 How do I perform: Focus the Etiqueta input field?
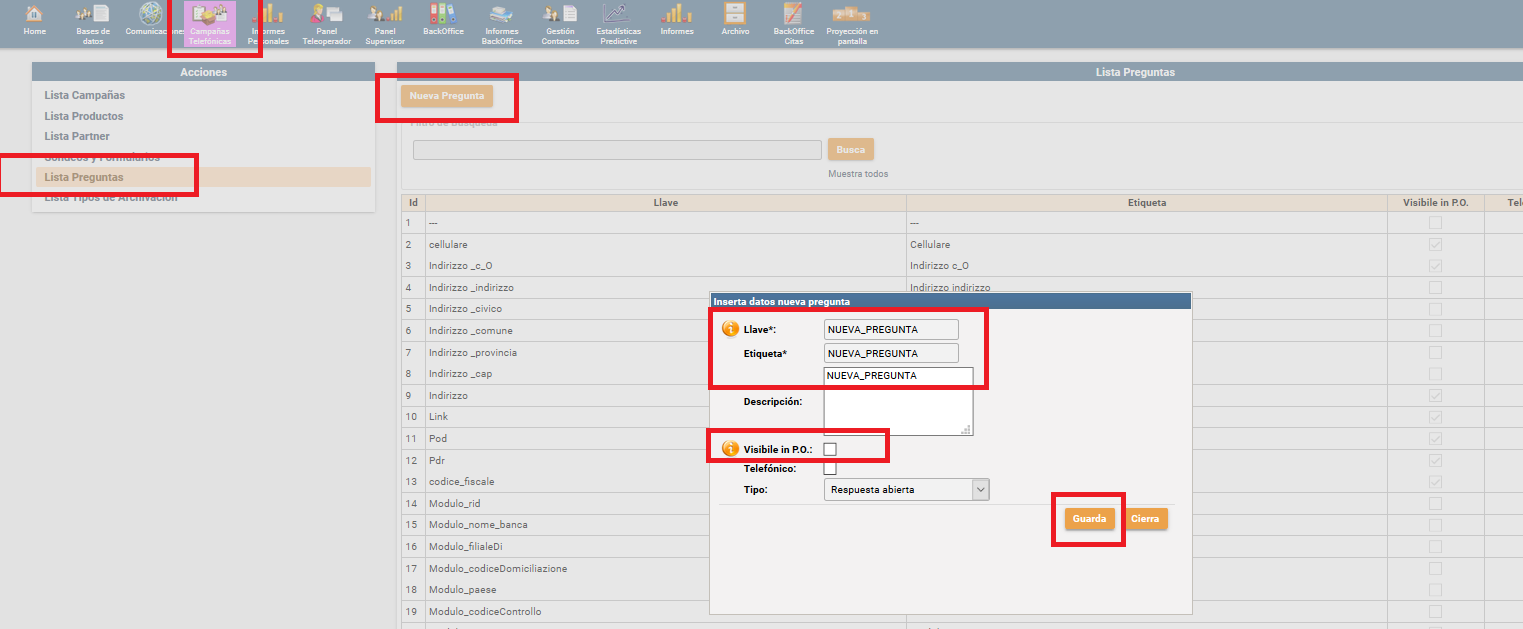click(891, 353)
